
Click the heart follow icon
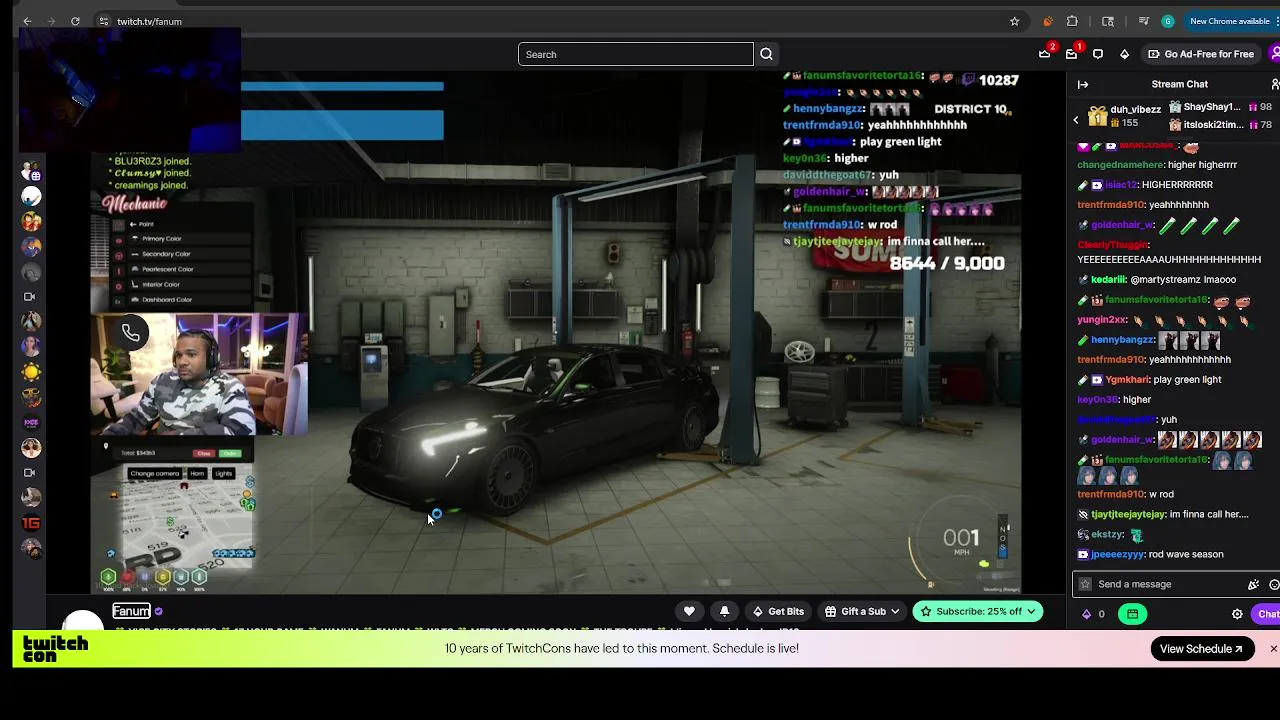tap(689, 611)
